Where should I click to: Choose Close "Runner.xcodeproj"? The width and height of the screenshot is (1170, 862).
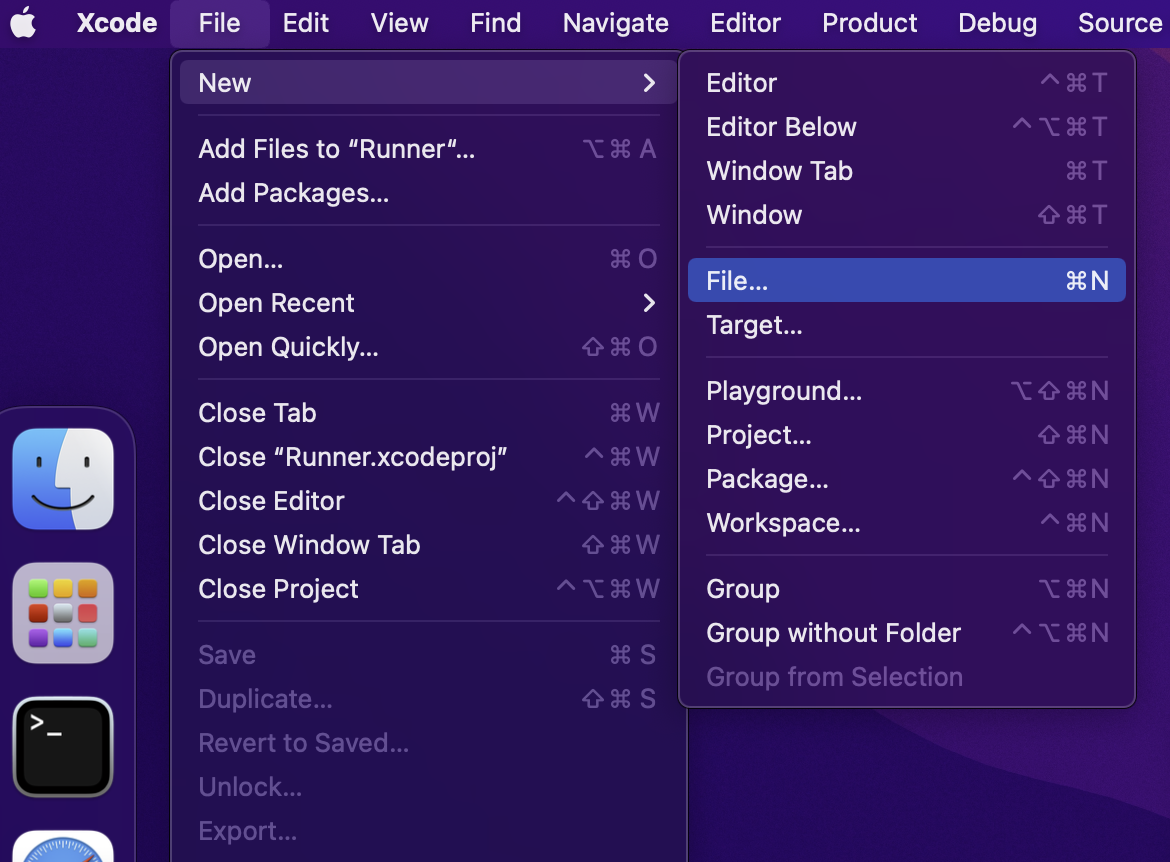(428, 457)
